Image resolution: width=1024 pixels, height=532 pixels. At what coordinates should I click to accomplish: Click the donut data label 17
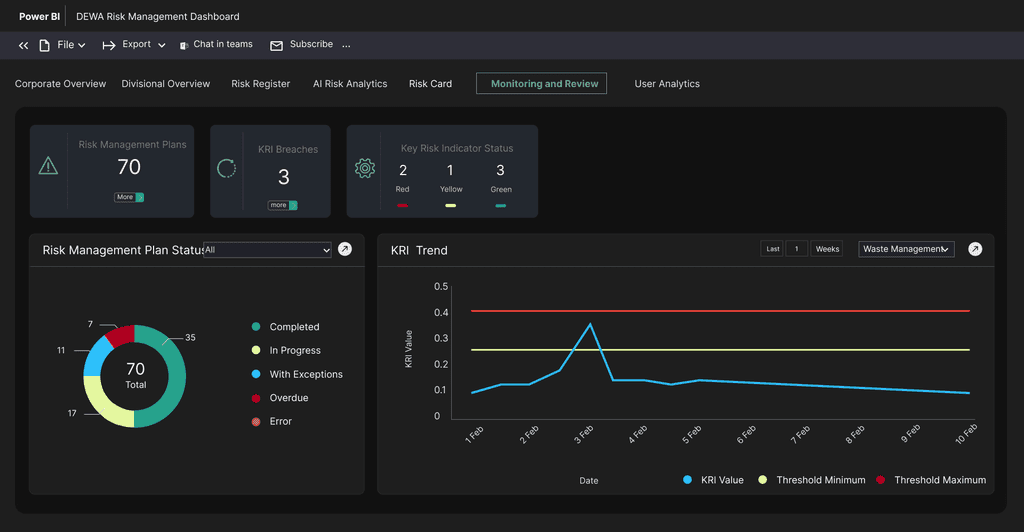[72, 413]
